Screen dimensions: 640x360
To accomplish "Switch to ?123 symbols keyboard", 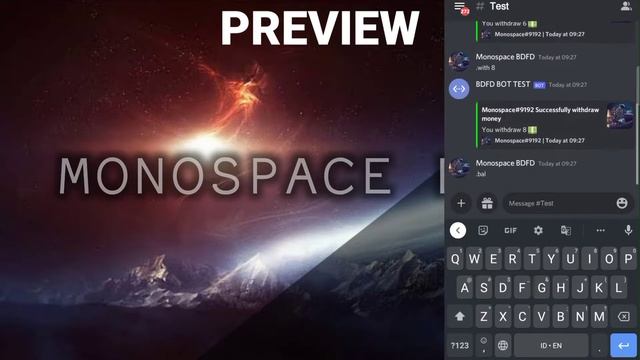I will [x=460, y=345].
